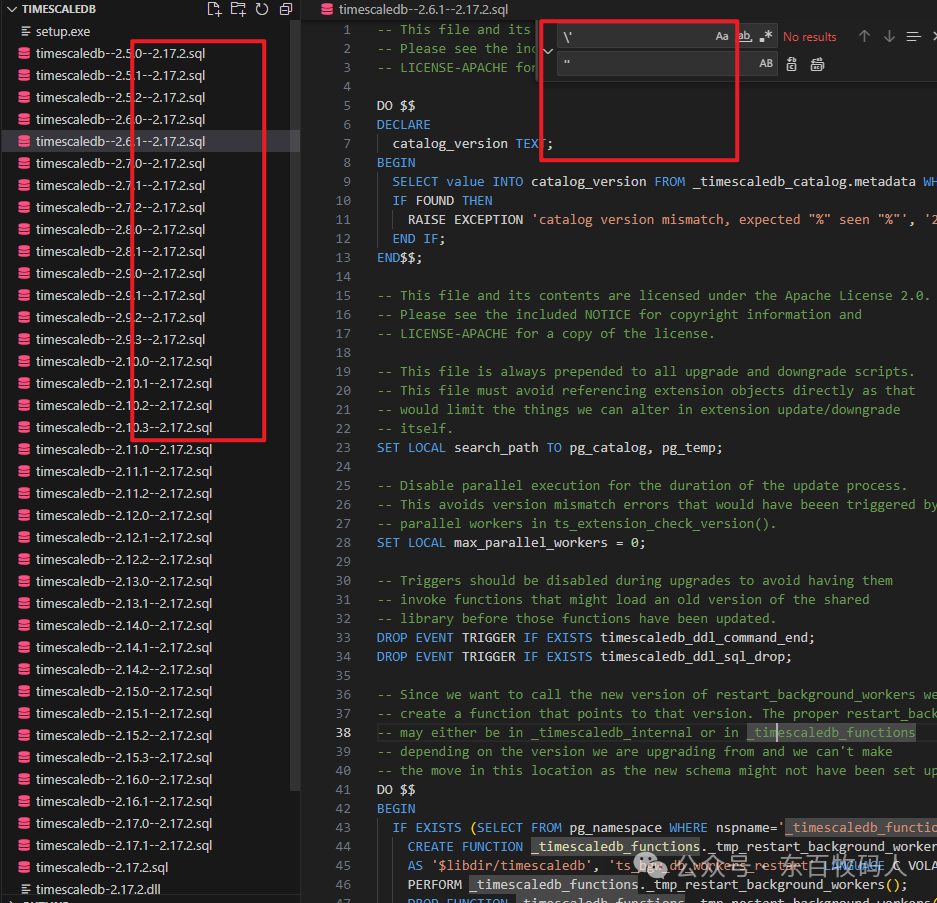Toggle Find in Selection icon
The image size is (937, 903).
coord(913,36)
